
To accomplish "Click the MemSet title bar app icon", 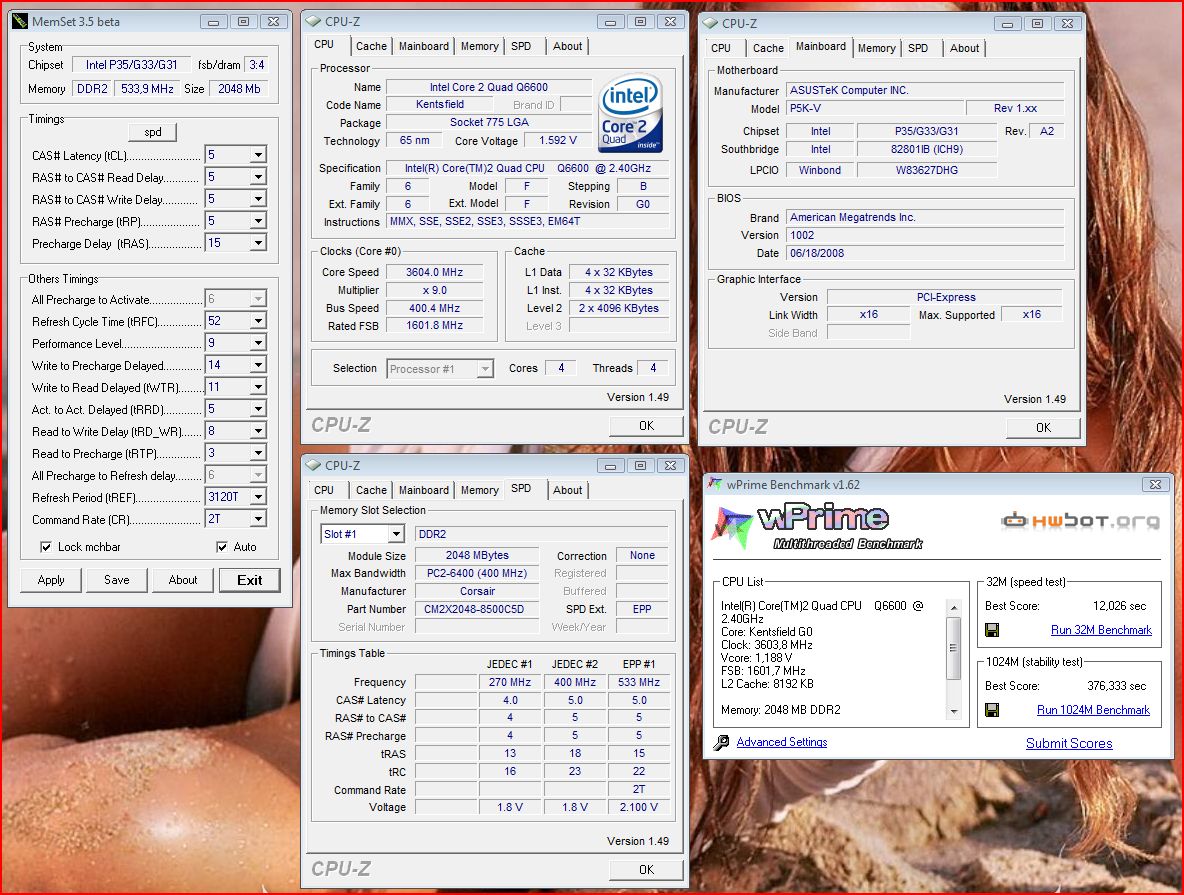I will pyautogui.click(x=20, y=22).
